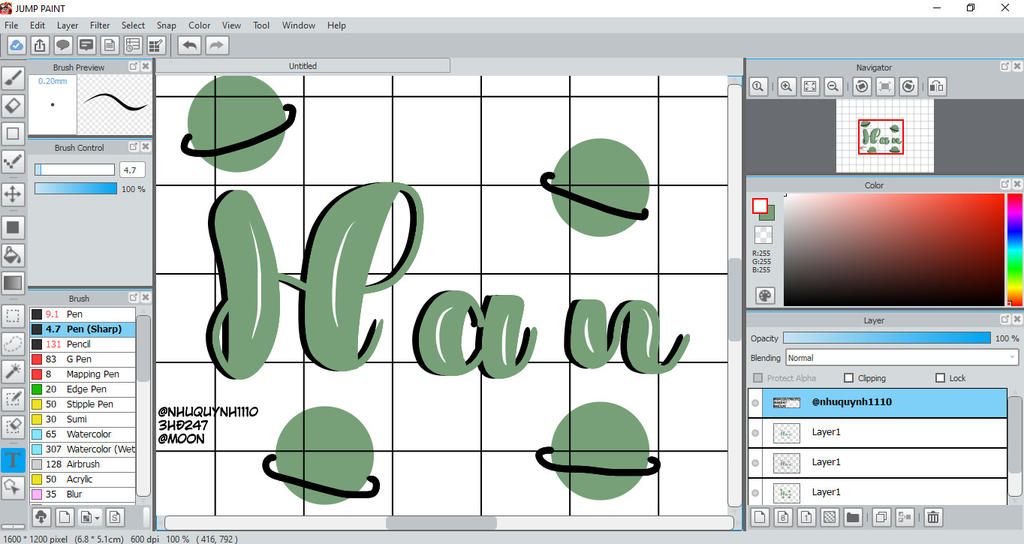The image size is (1024, 544).
Task: Click the cloud sync toolbar icon
Action: tap(16, 45)
